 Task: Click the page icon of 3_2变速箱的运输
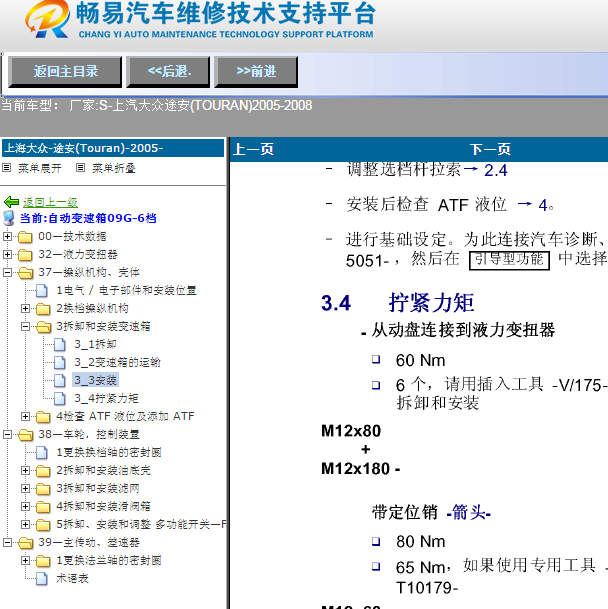pos(59,362)
